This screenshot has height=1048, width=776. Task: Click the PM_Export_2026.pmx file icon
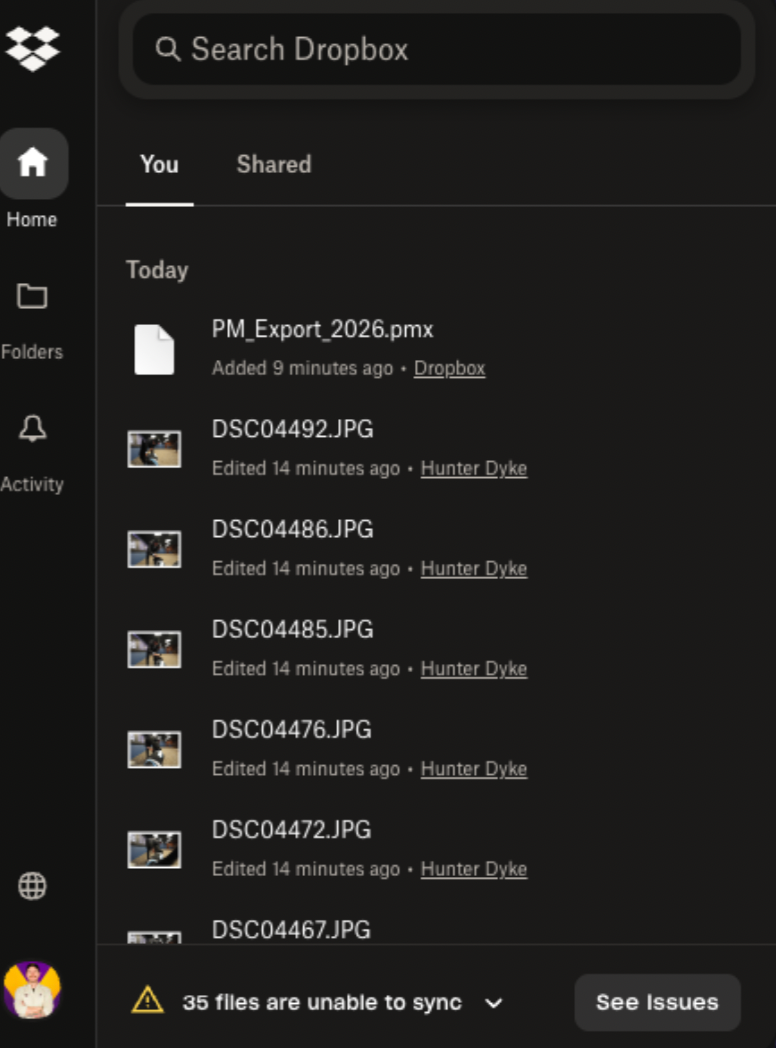[154, 349]
